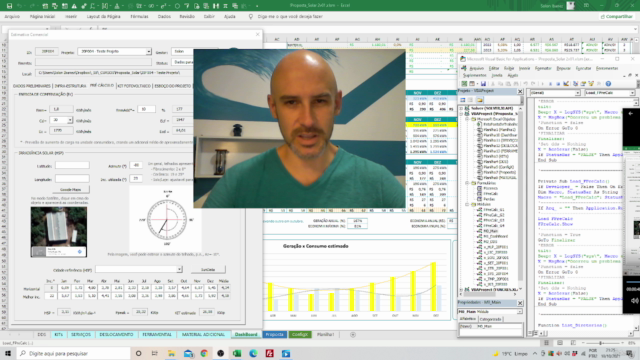Open the Cidade referência (HSP) dropdown
The image size is (640, 360).
(179, 269)
